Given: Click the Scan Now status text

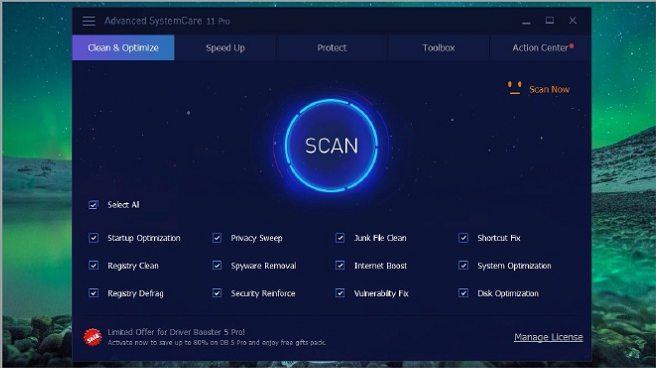Looking at the screenshot, I should coord(549,89).
